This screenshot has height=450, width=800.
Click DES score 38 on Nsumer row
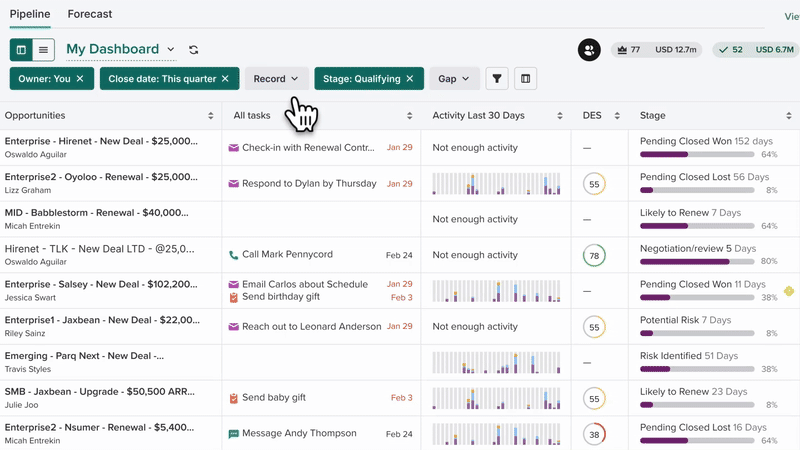click(x=594, y=435)
